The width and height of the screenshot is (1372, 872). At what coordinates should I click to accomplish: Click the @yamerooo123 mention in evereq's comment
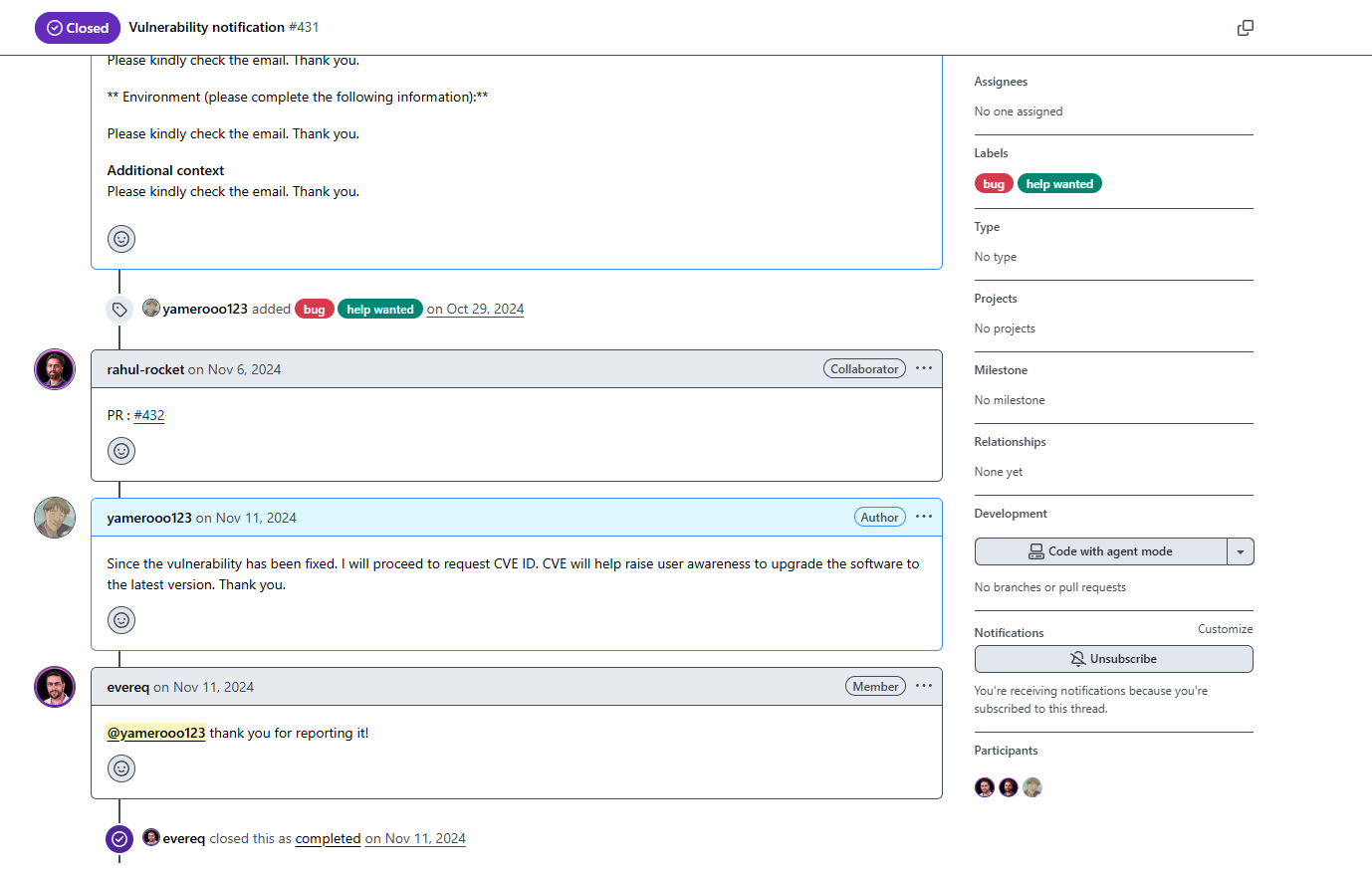click(x=156, y=733)
